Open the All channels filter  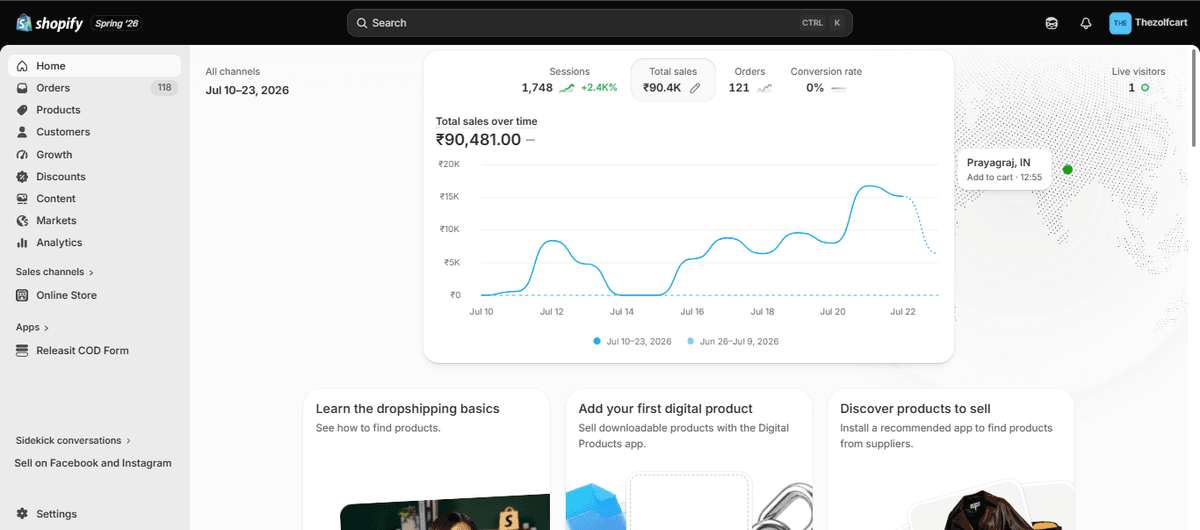pos(233,72)
